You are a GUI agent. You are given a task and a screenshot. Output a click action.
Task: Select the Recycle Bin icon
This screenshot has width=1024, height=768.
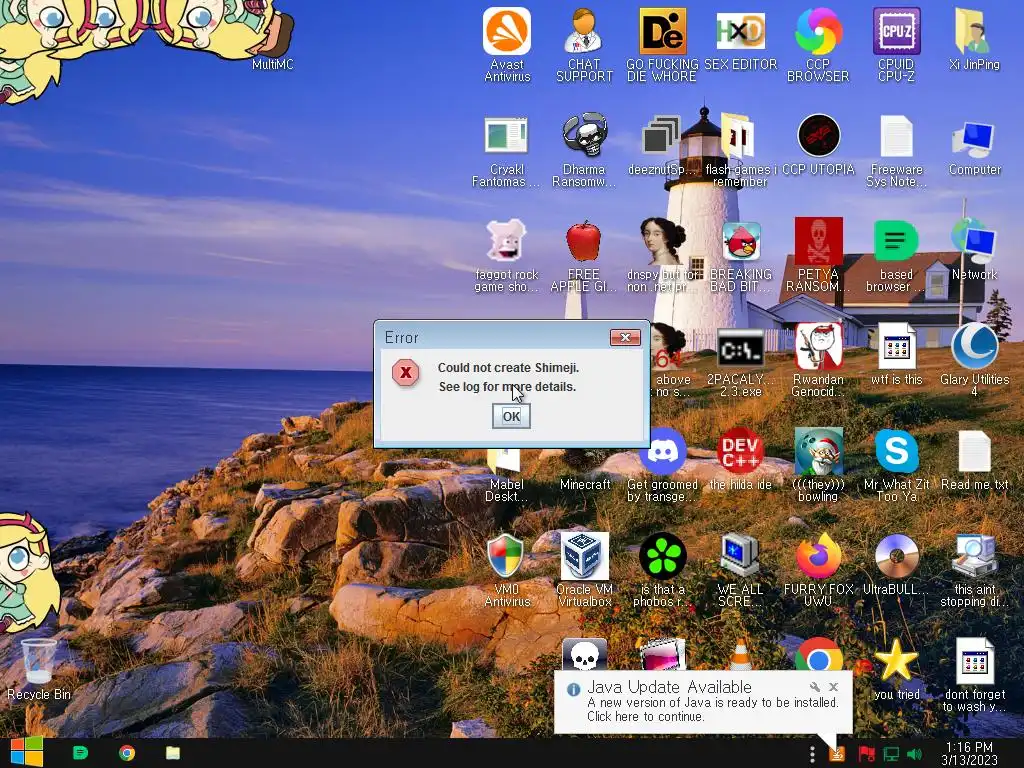pos(39,670)
